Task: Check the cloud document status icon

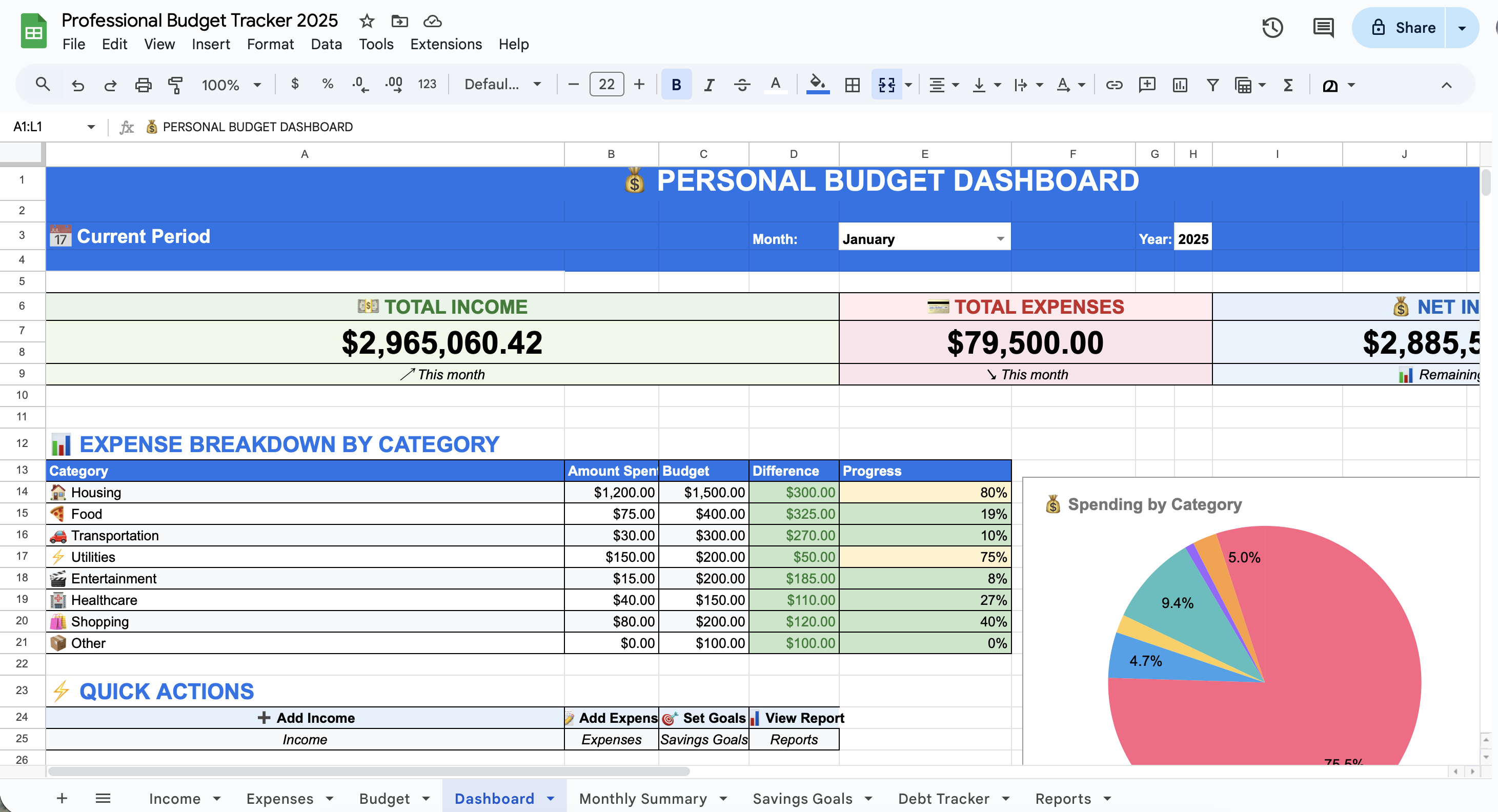Action: click(432, 22)
